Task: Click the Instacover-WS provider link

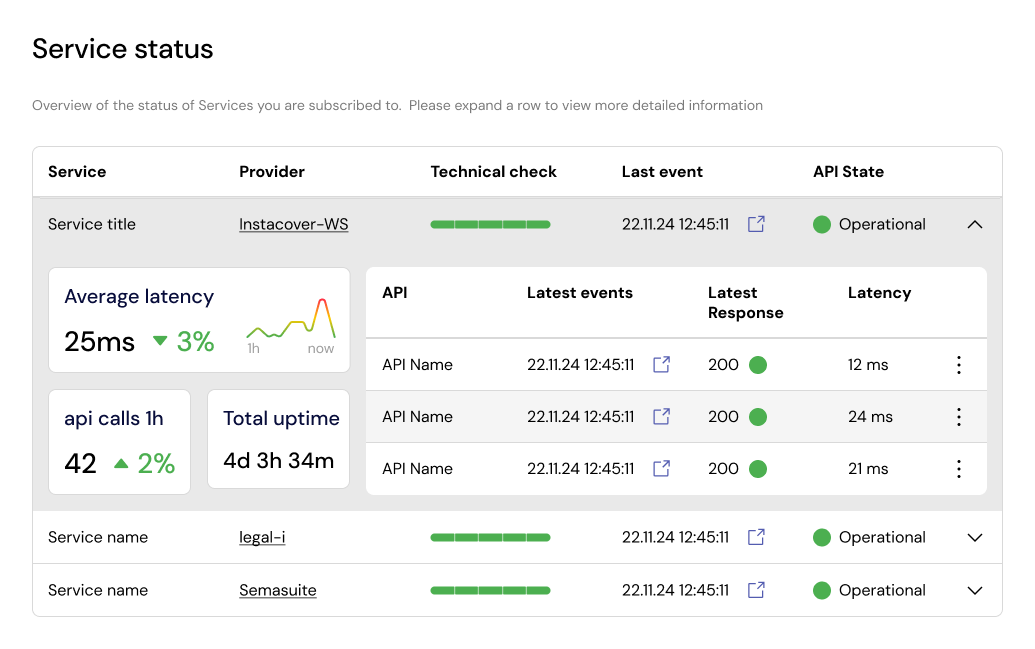Action: [293, 225]
